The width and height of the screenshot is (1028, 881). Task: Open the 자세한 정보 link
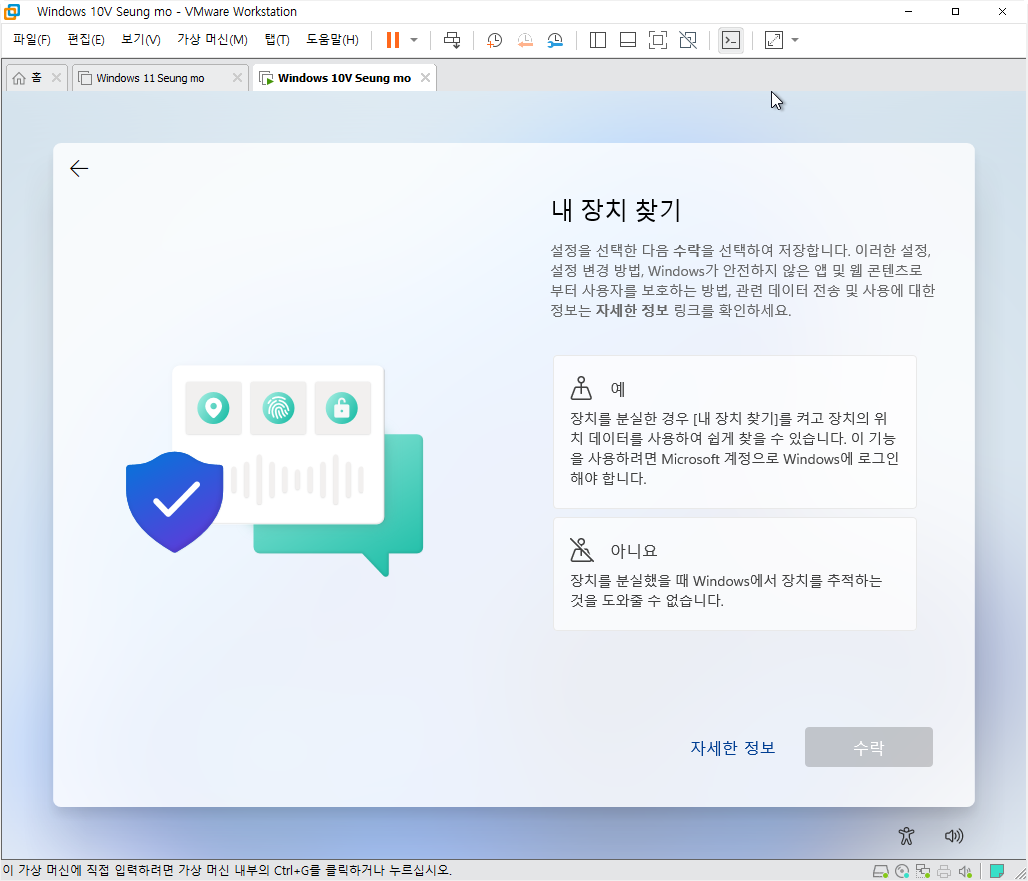732,747
